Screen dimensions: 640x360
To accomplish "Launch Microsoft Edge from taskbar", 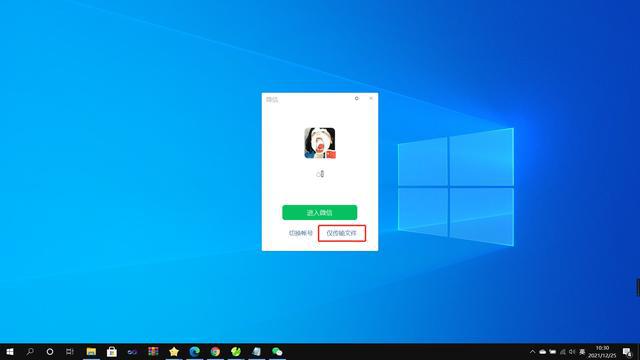I will coord(195,352).
